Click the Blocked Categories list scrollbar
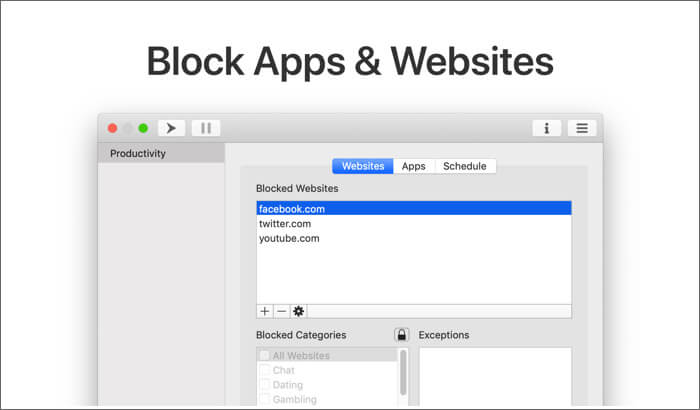The height and width of the screenshot is (410, 700). 403,372
